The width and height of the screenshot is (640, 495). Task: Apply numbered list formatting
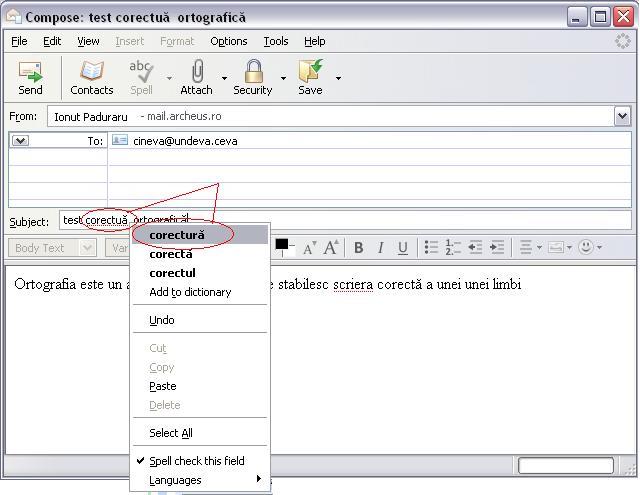tap(453, 247)
